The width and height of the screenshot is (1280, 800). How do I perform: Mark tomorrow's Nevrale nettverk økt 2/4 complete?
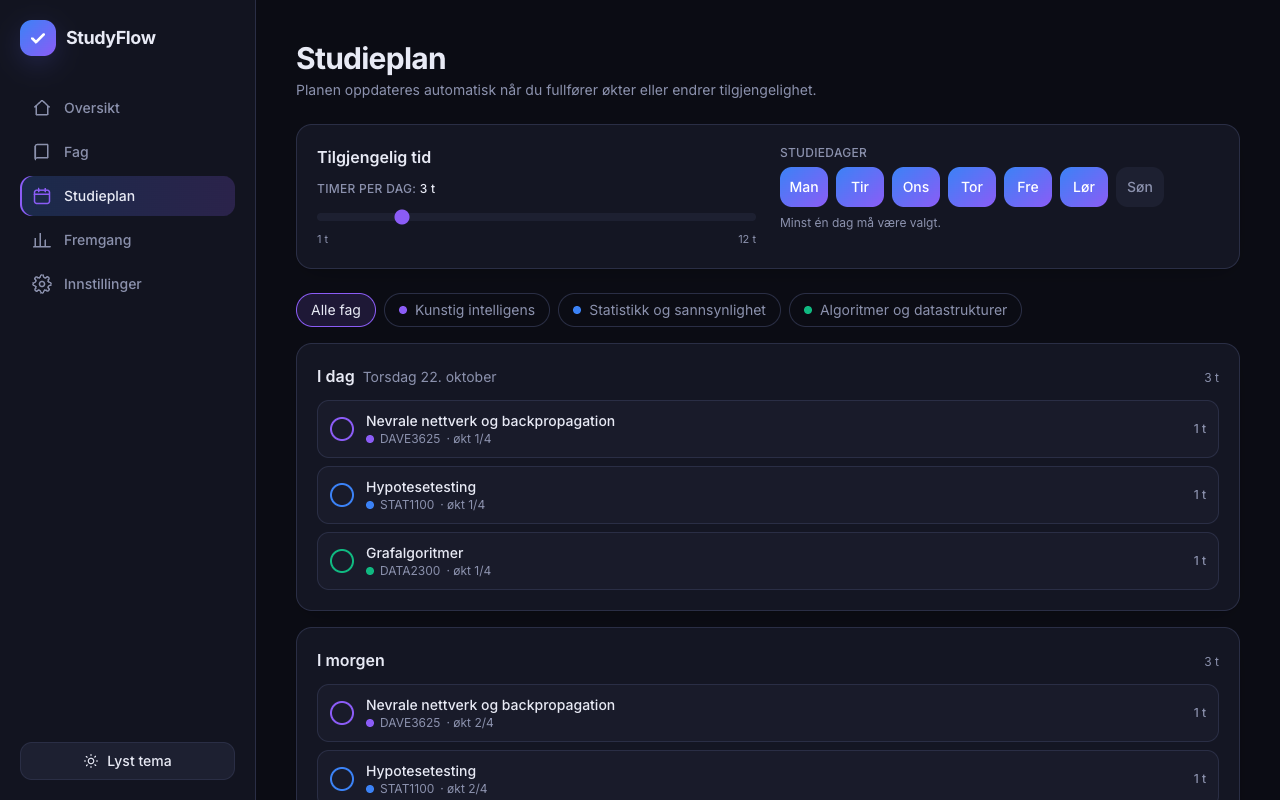tap(342, 713)
